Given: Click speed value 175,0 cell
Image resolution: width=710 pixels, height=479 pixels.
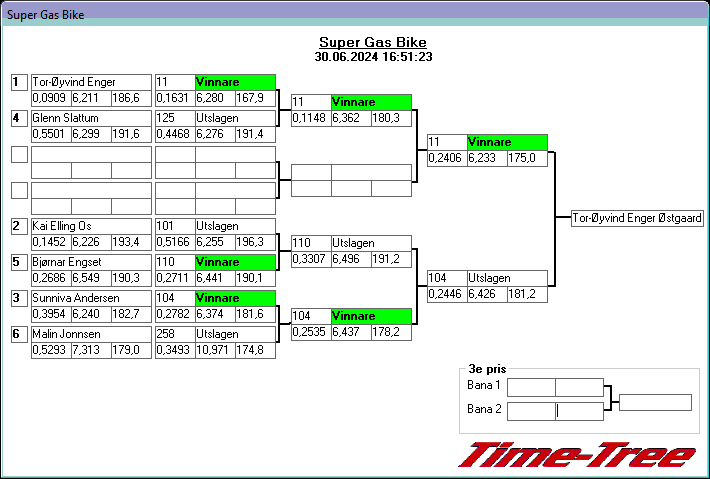Looking at the screenshot, I should click(528, 158).
